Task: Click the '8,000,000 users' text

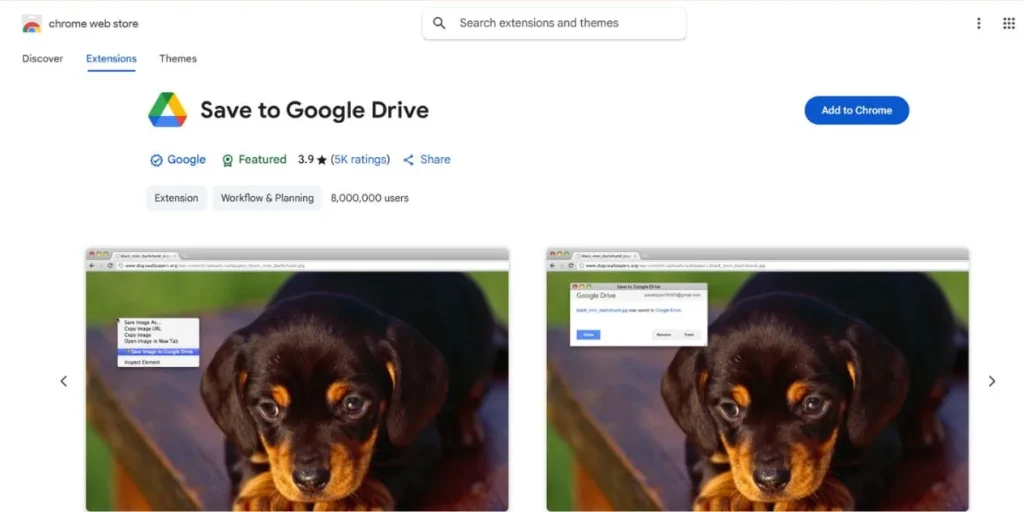Action: coord(370,198)
